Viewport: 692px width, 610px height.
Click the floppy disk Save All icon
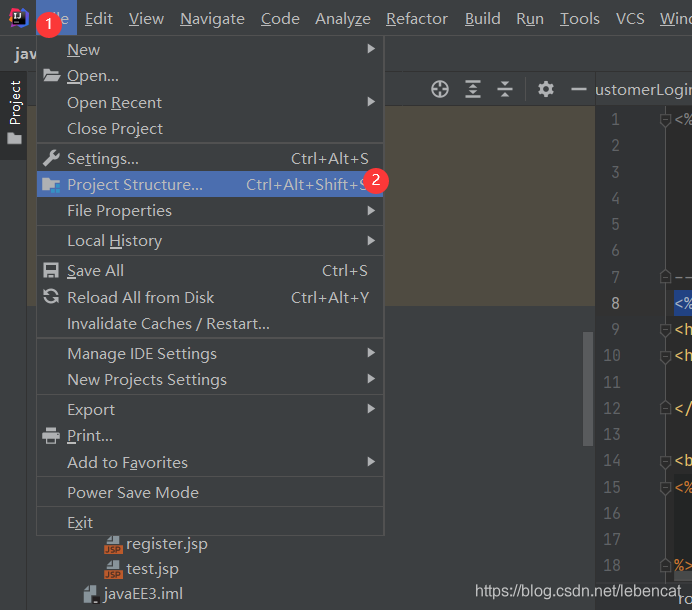coord(51,271)
